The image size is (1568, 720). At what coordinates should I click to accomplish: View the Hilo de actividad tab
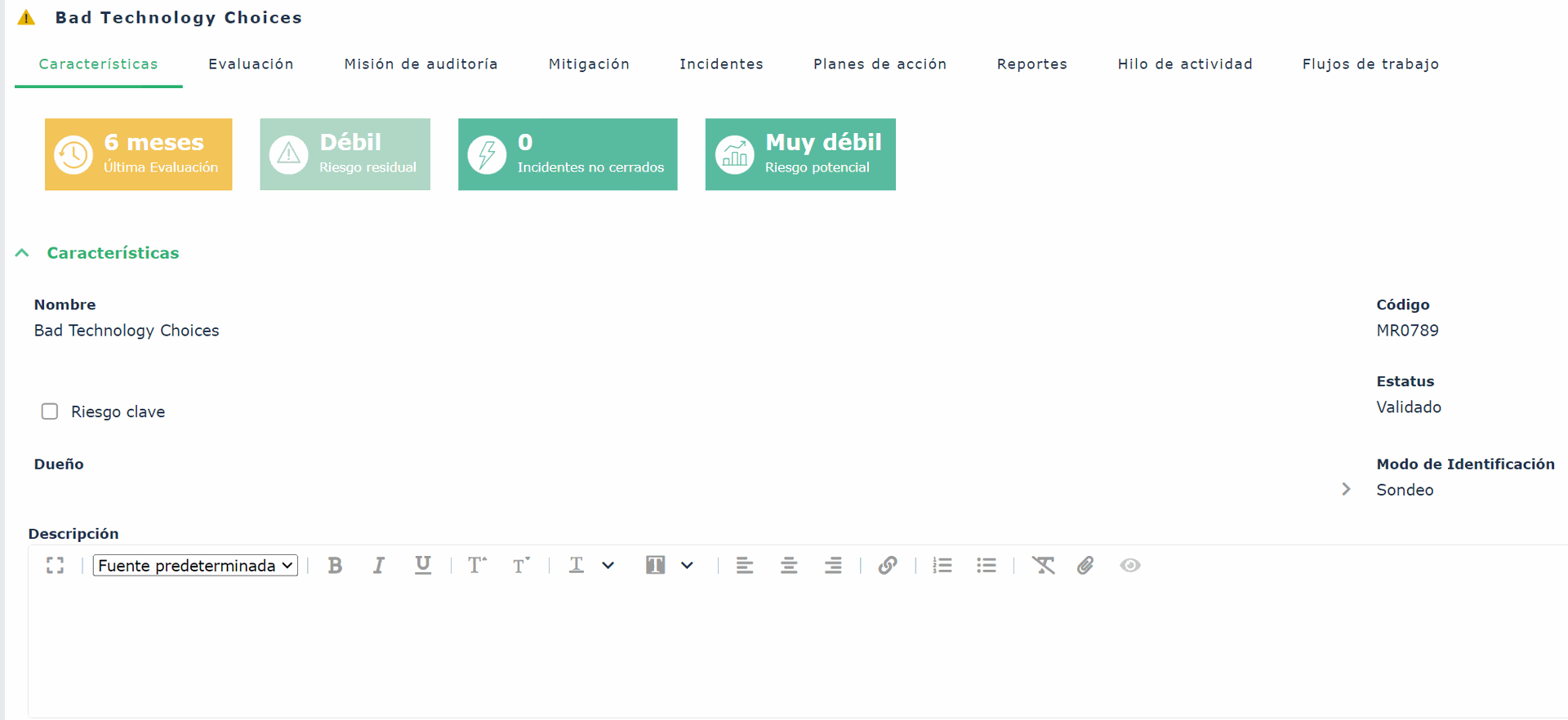(1185, 64)
